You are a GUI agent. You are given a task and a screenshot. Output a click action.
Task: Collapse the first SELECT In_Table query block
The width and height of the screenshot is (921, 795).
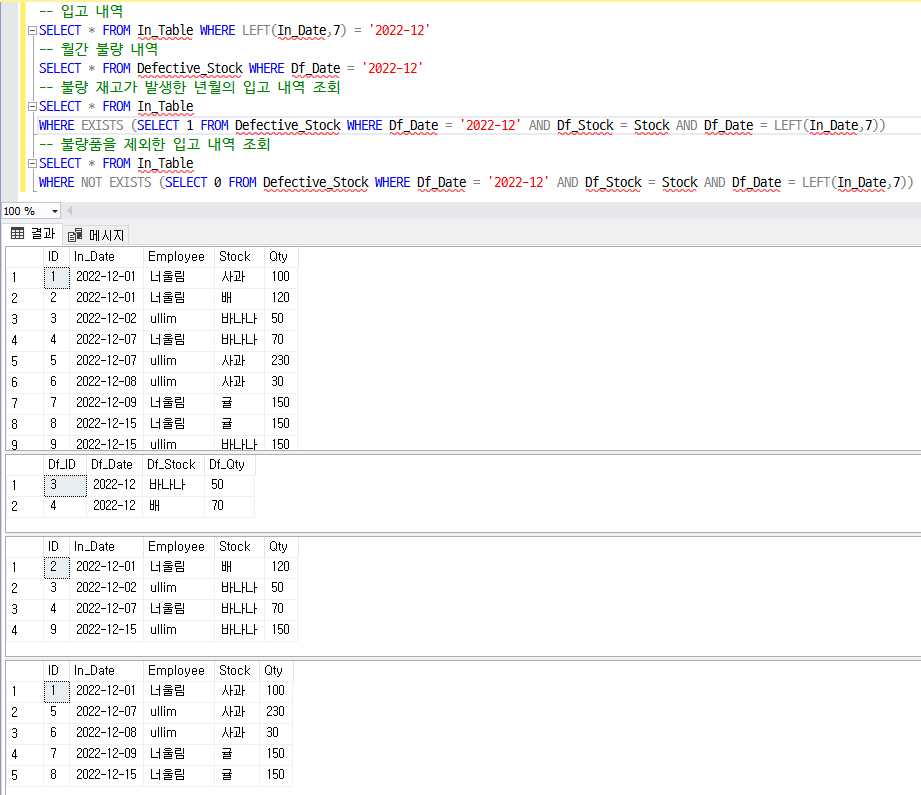click(x=33, y=31)
